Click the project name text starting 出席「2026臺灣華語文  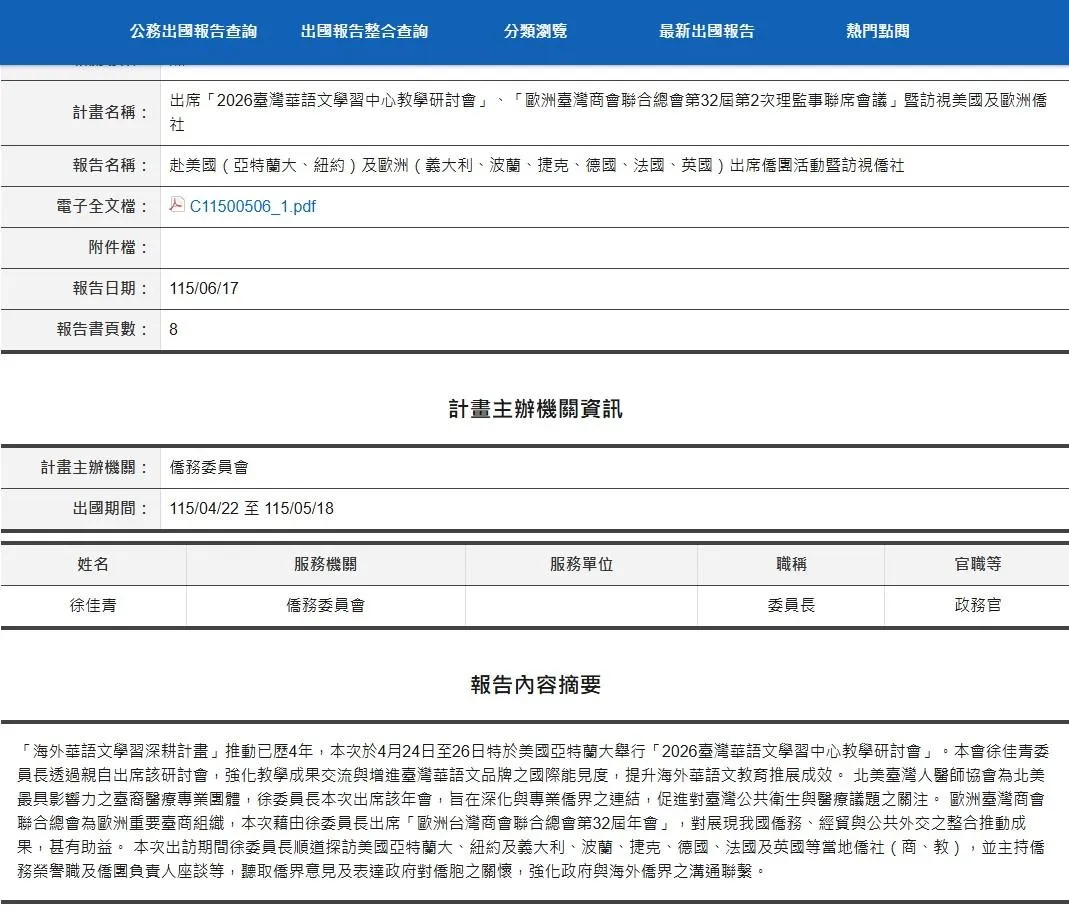tap(608, 112)
